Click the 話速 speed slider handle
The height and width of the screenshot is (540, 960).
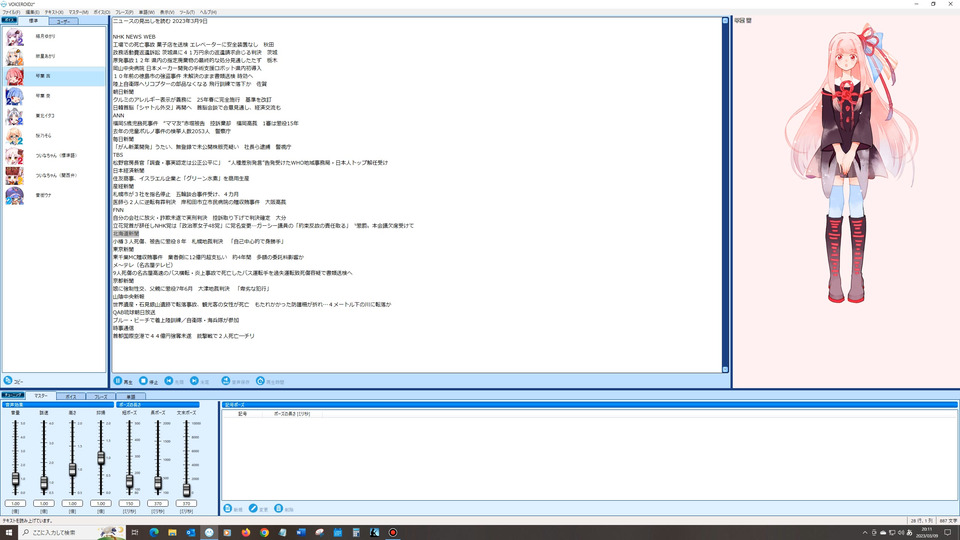[x=44, y=483]
